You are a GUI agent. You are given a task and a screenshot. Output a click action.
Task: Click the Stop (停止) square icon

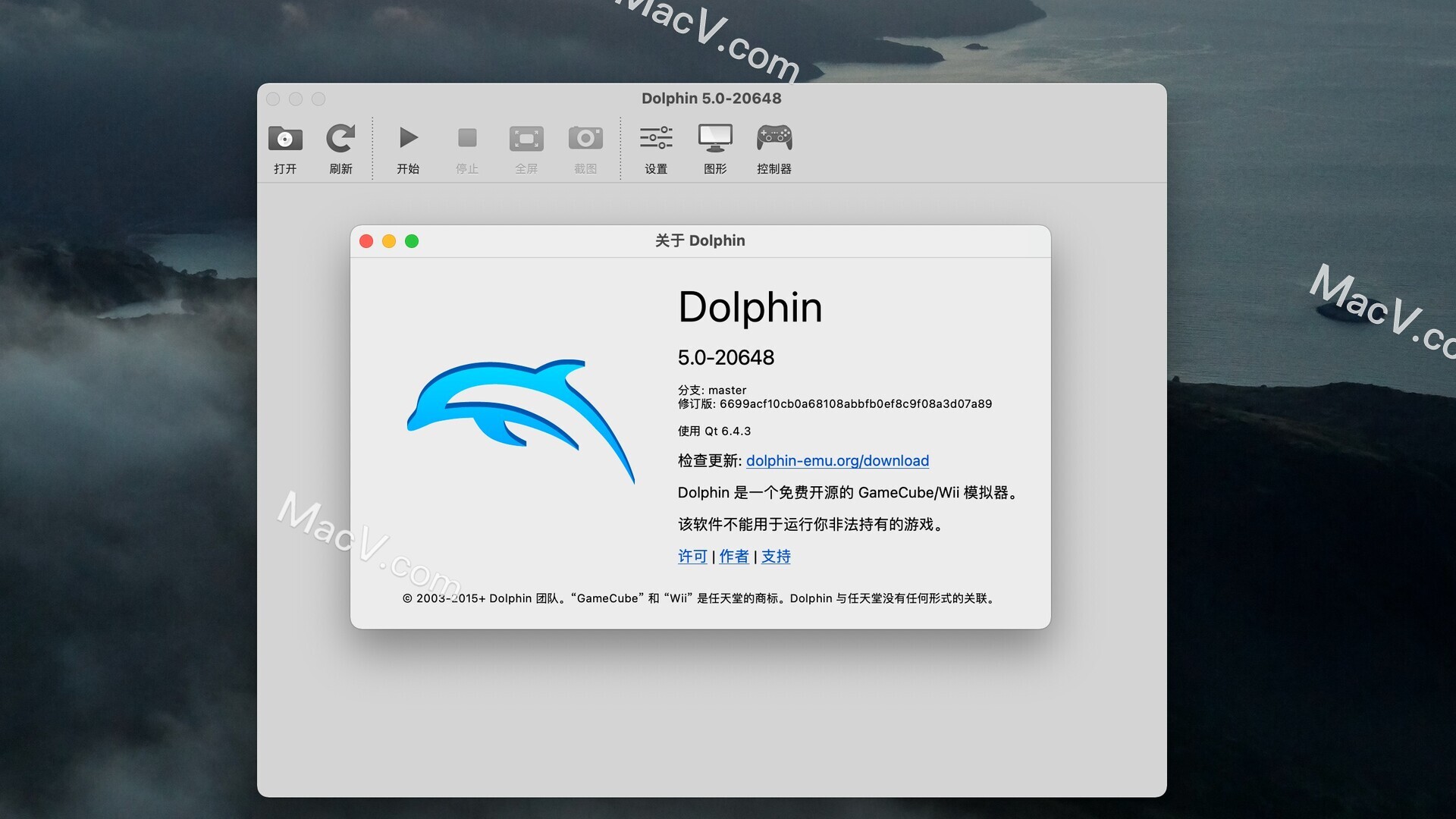coord(467,138)
